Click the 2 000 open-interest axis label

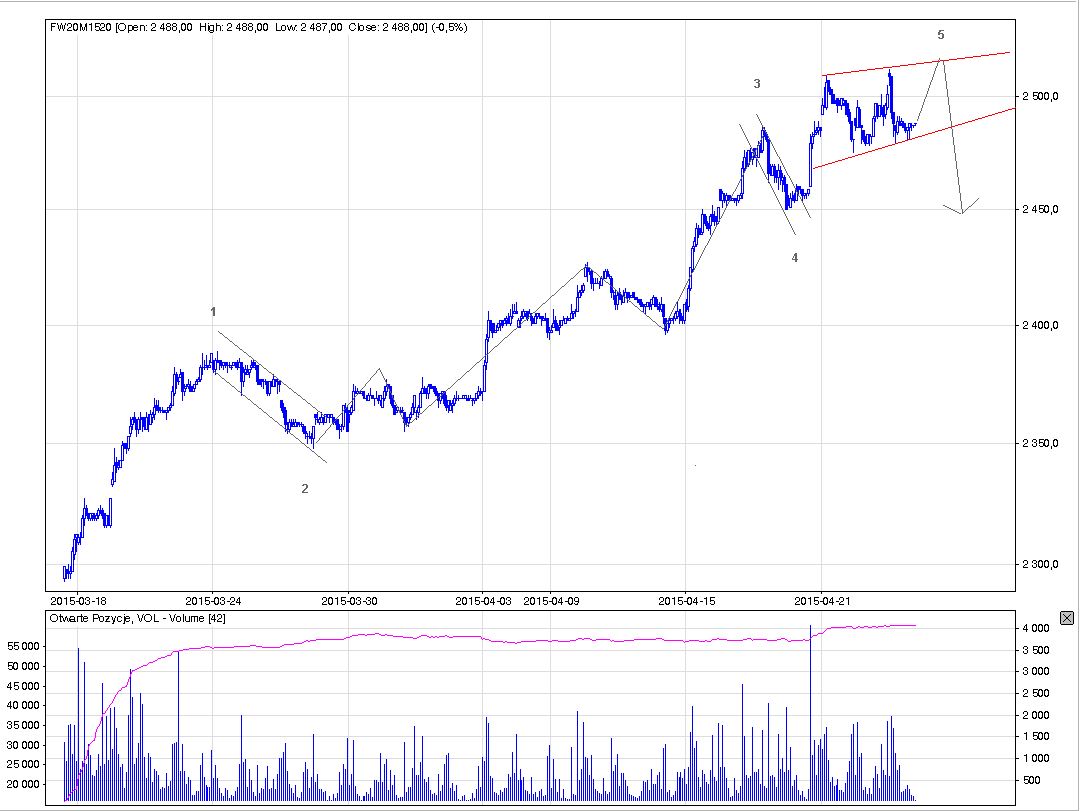coord(1036,716)
